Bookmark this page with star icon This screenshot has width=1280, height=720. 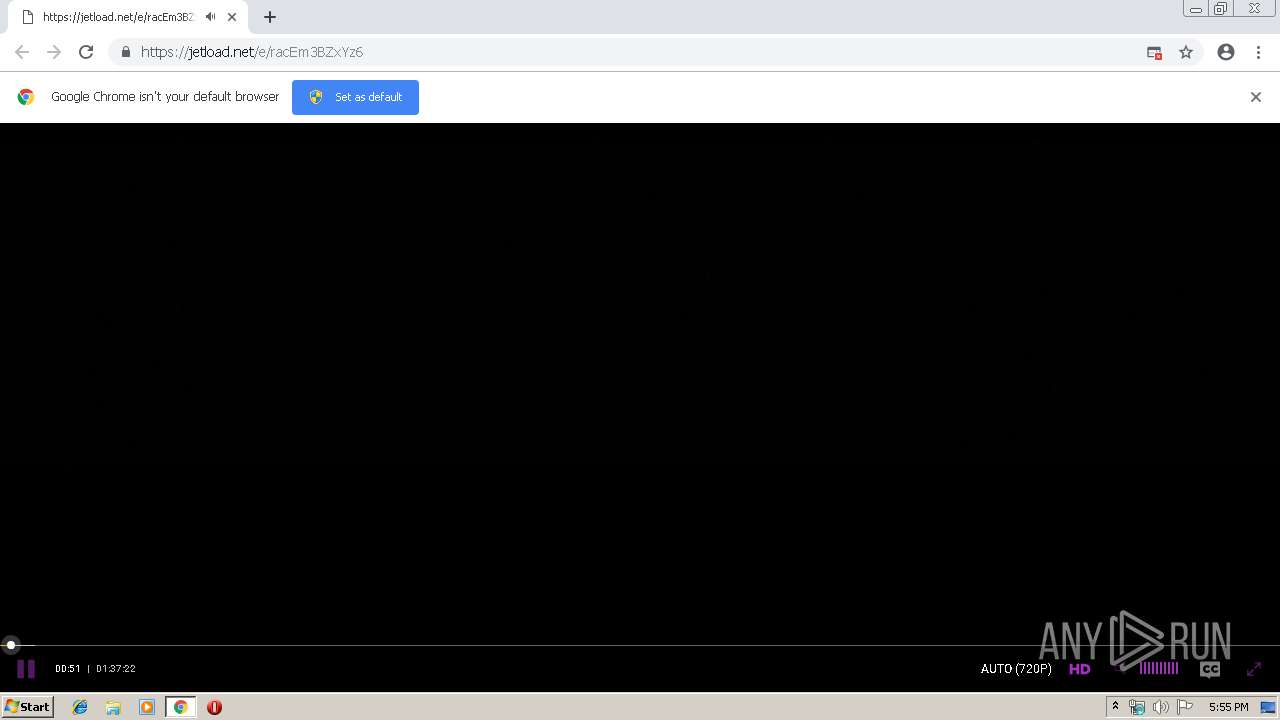pos(1186,52)
